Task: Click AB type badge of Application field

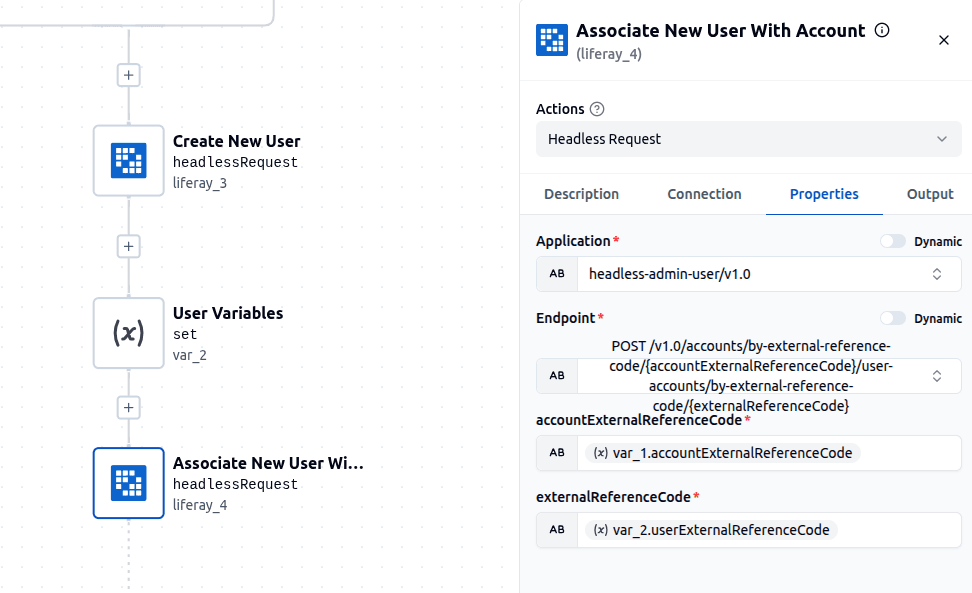Action: [557, 274]
